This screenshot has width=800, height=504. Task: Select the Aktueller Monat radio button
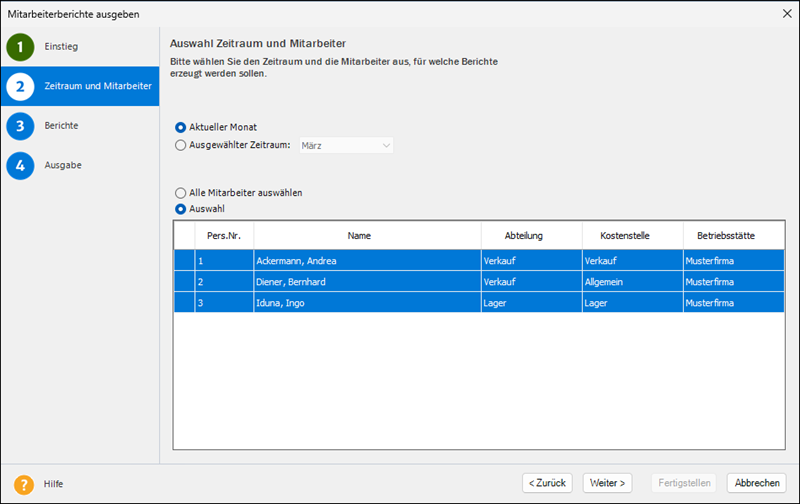coord(180,127)
